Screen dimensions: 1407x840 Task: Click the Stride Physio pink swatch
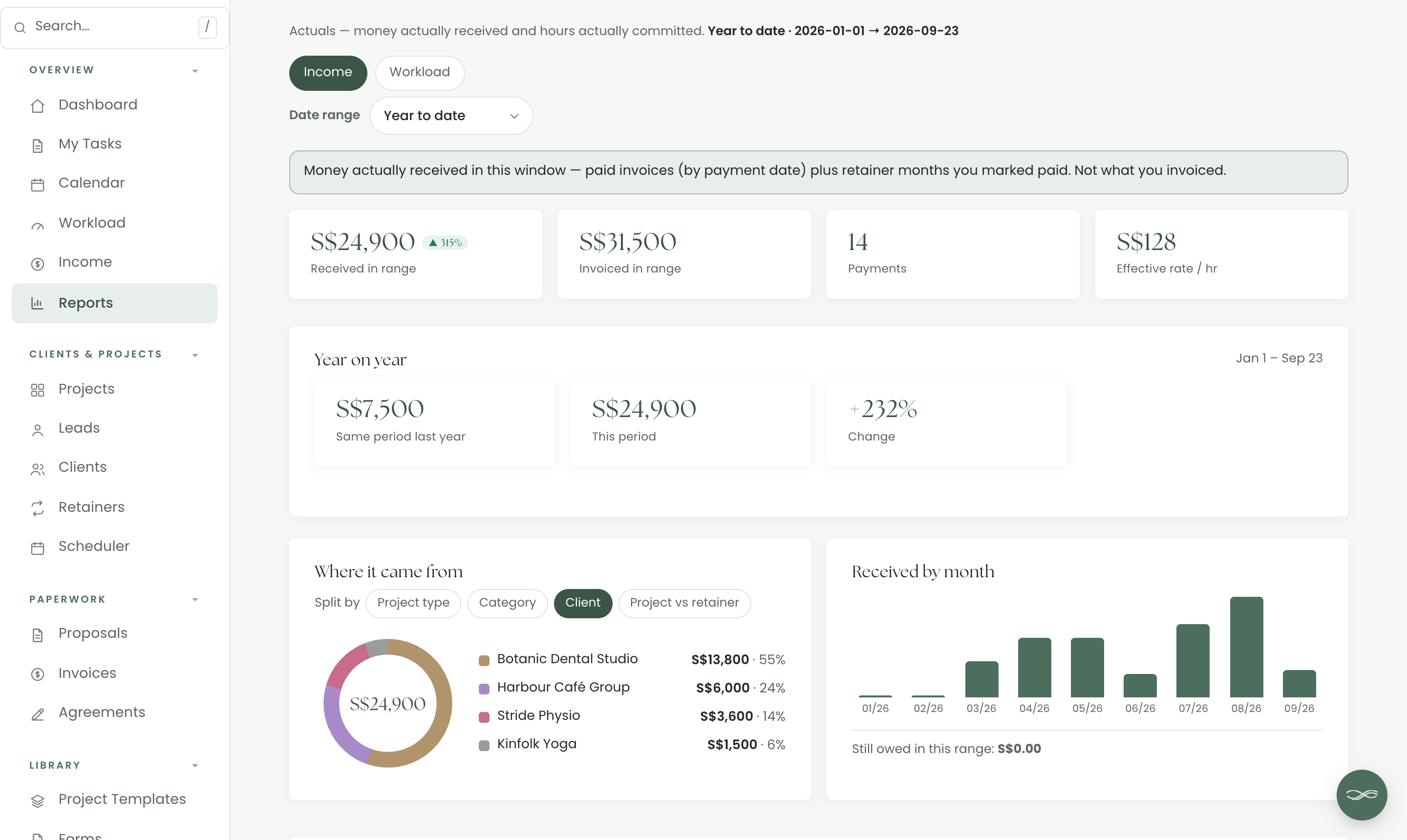(x=484, y=716)
